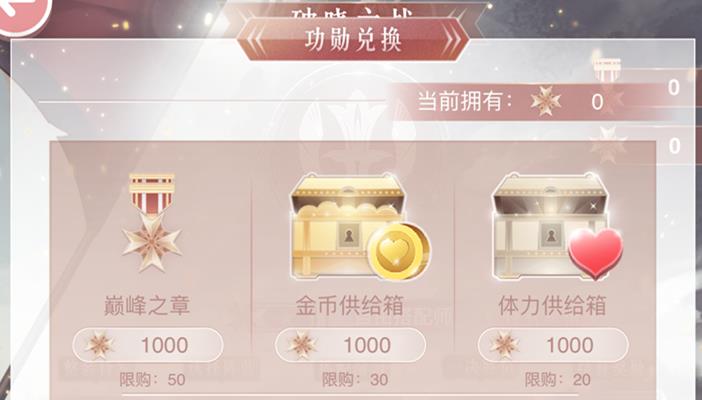This screenshot has width=702, height=400.
Task: Tap the back arrow button
Action: pyautogui.click(x=22, y=13)
